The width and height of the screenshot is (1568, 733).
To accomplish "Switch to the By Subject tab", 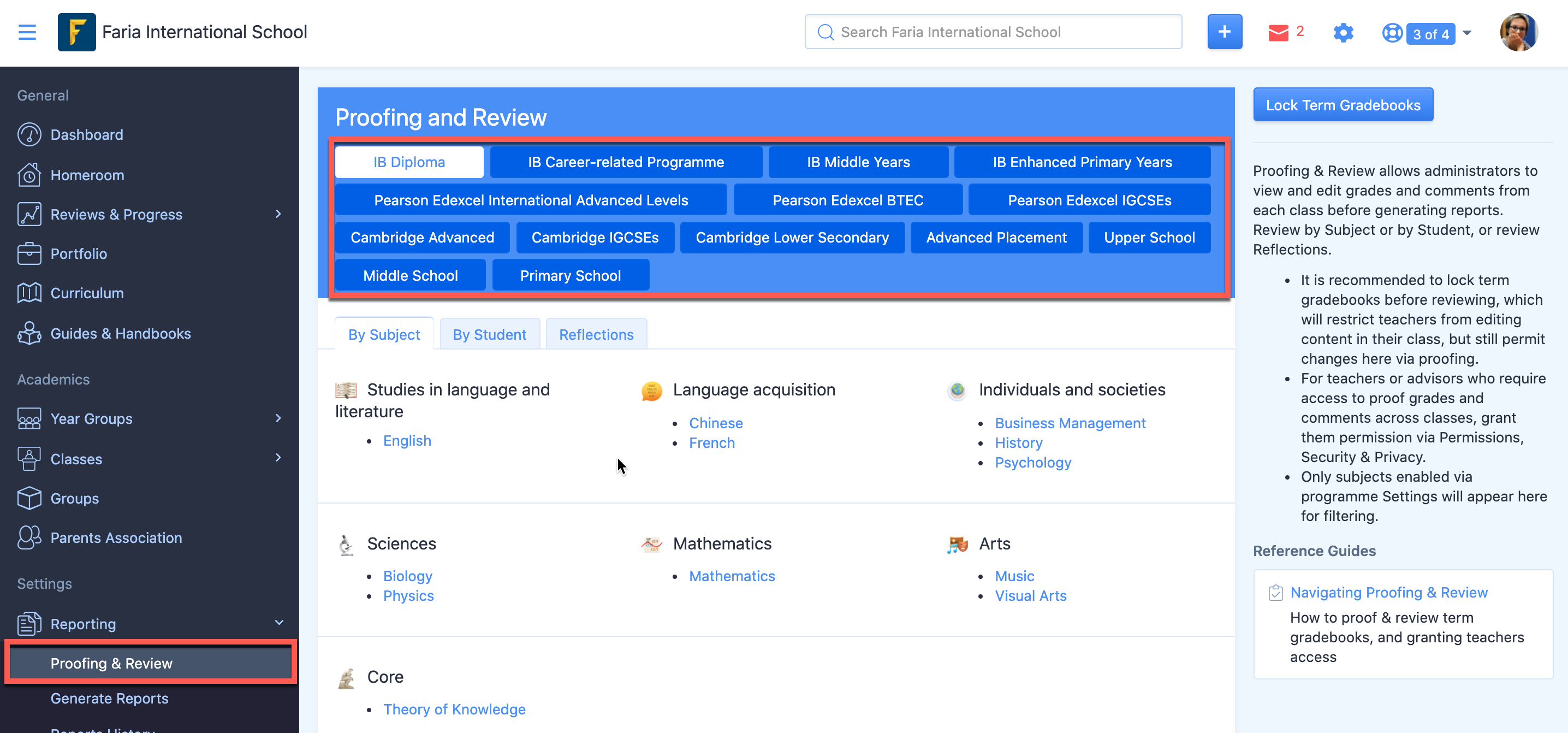I will coord(384,334).
